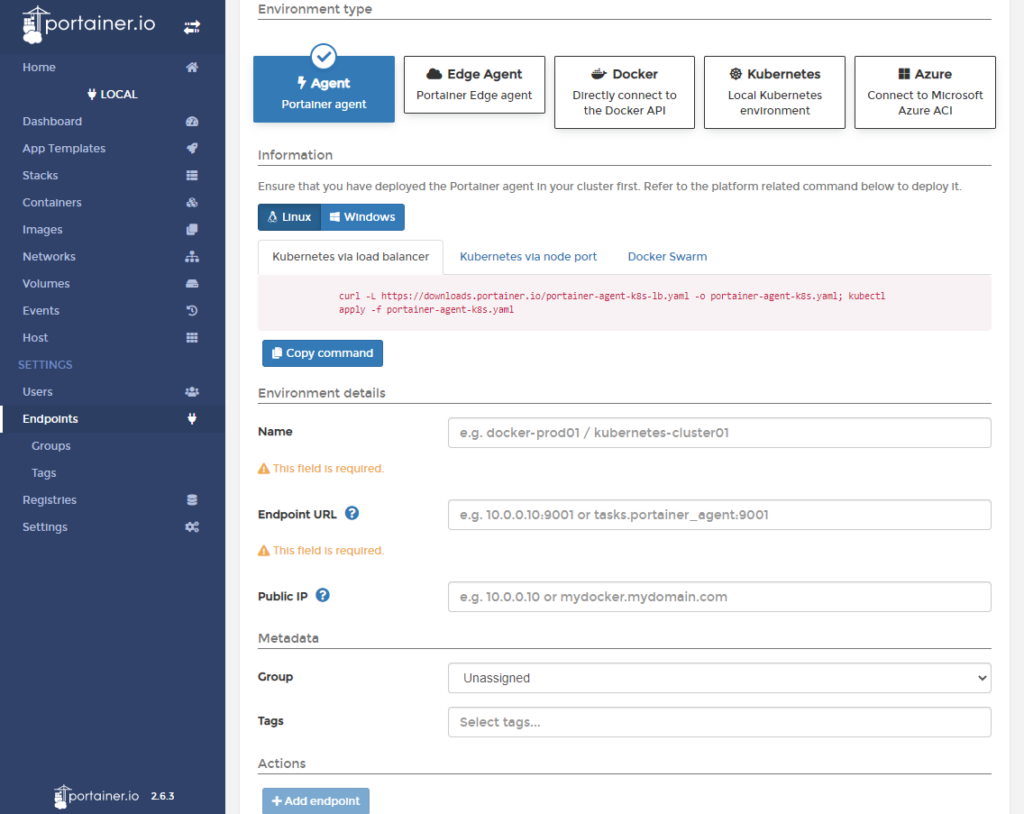Switch to the Docker Swarm tab
The height and width of the screenshot is (814, 1024).
pyautogui.click(x=667, y=257)
